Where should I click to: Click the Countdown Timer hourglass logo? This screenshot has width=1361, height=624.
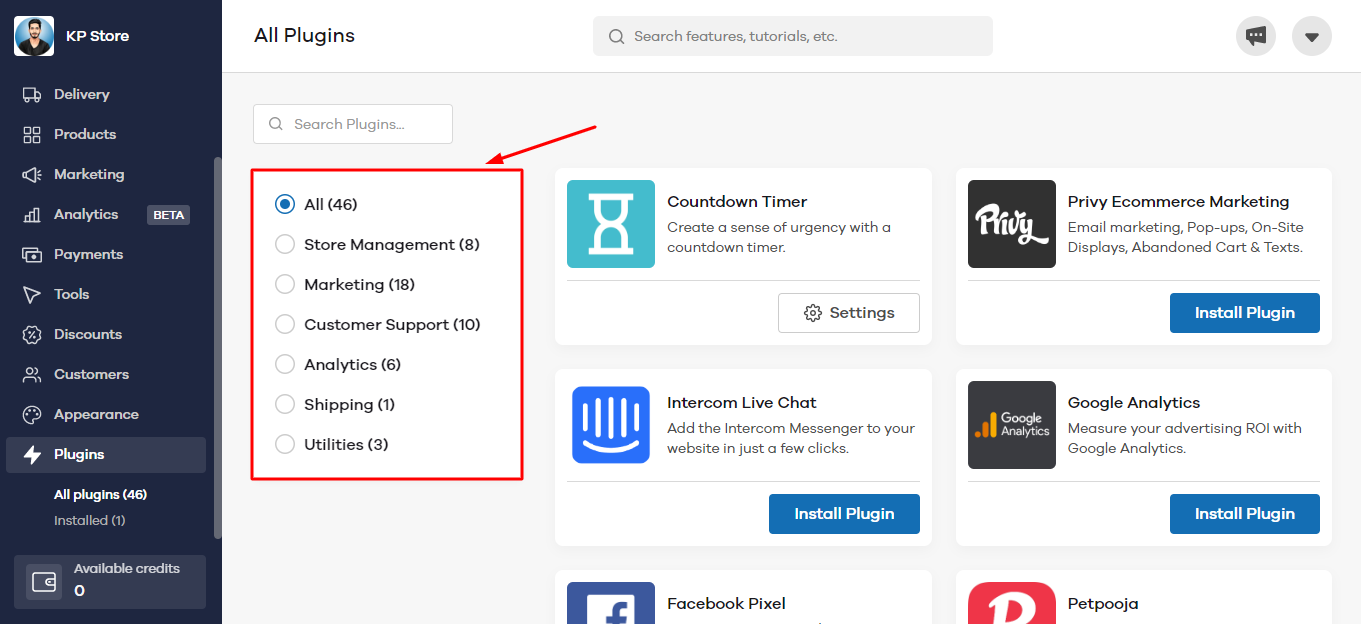click(x=611, y=224)
